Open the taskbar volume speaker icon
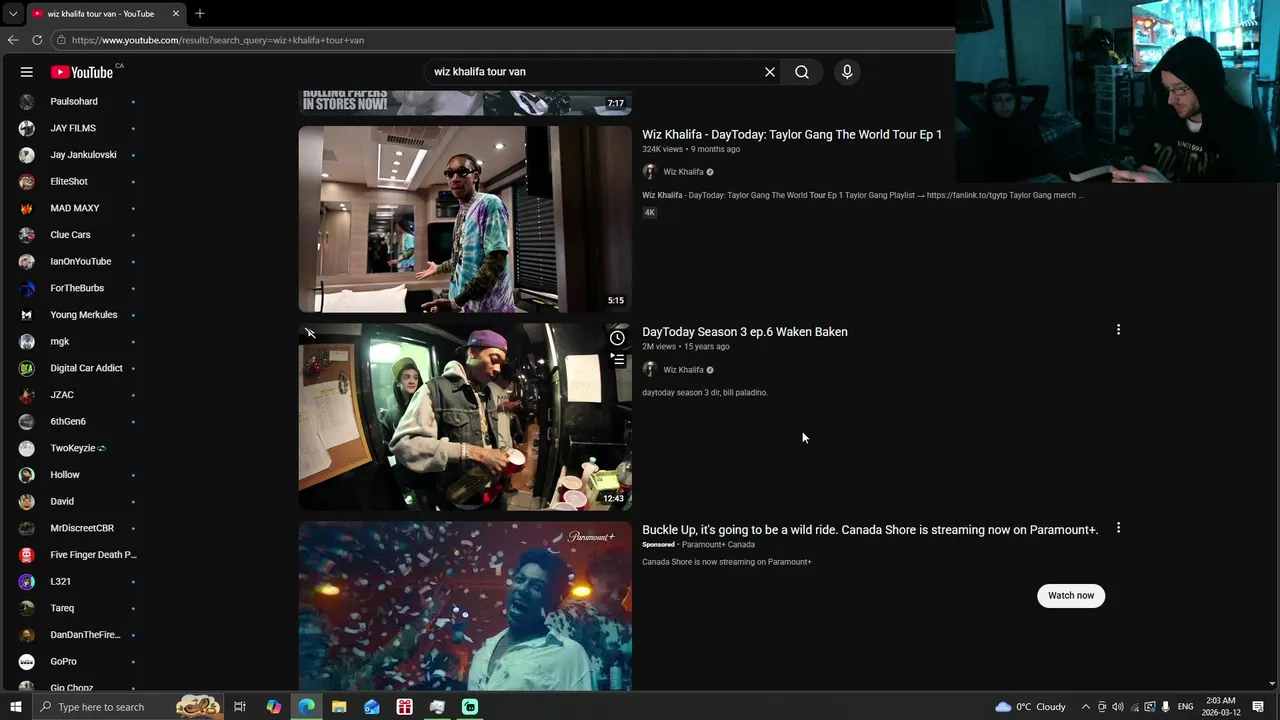 click(1118, 707)
